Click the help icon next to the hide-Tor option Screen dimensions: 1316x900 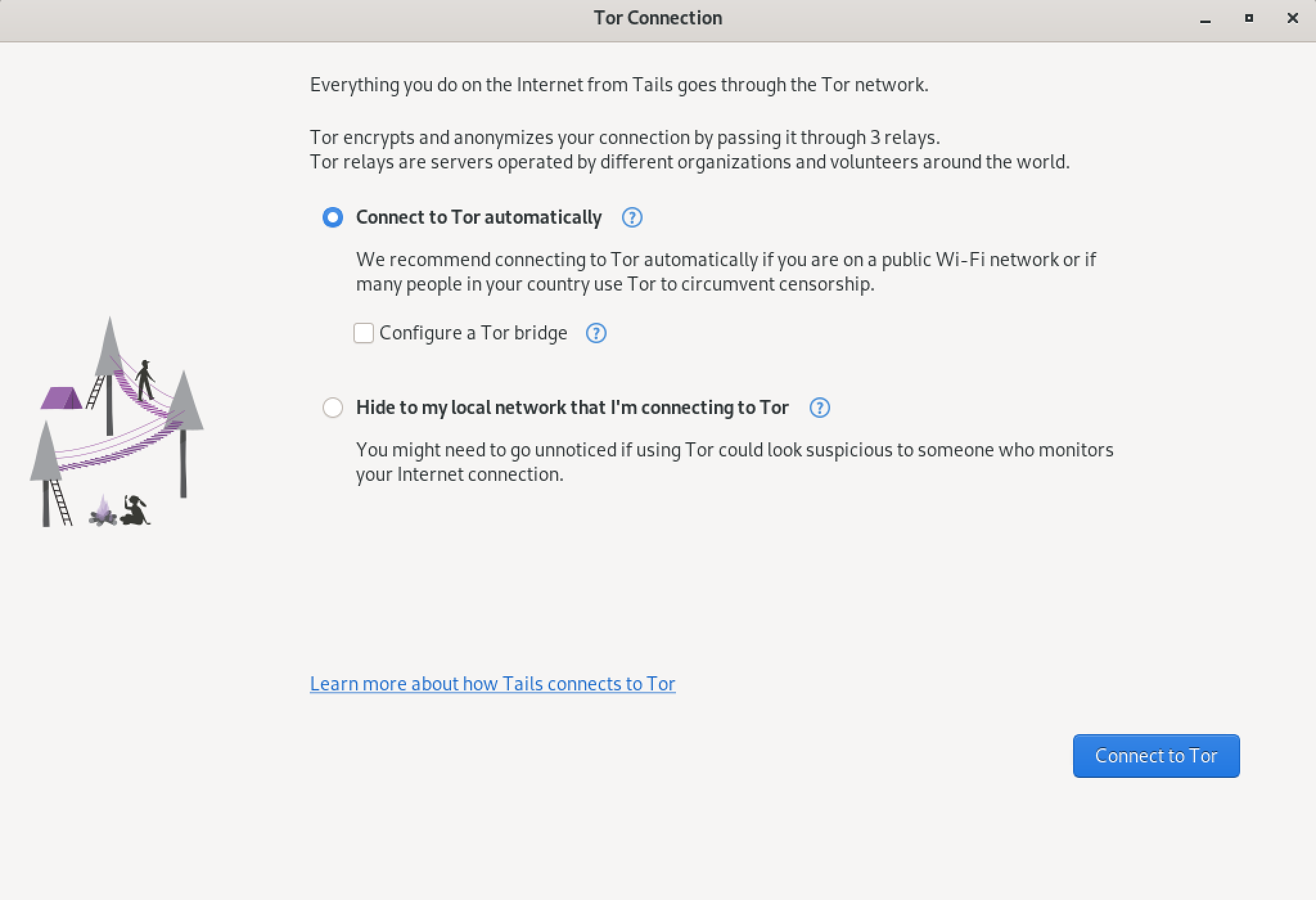coord(819,408)
